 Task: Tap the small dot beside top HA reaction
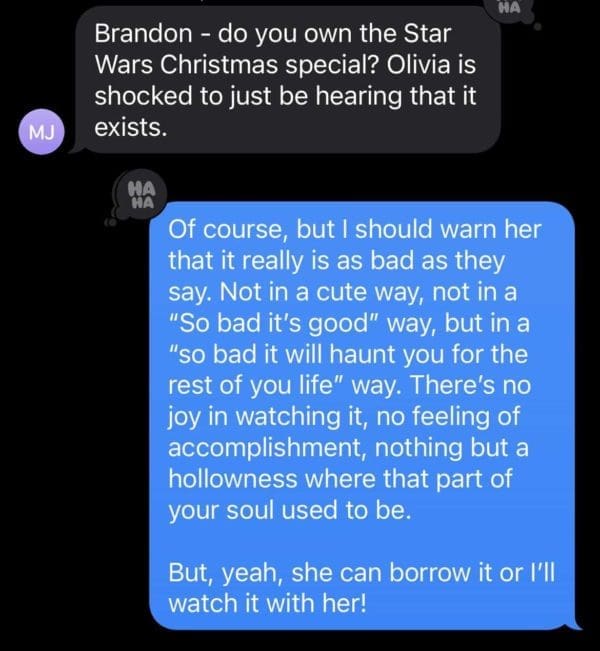pyautogui.click(x=538, y=27)
